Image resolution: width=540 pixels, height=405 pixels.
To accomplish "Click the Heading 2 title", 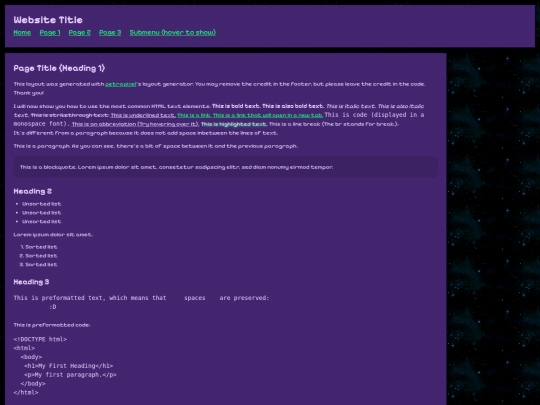I will [x=33, y=191].
